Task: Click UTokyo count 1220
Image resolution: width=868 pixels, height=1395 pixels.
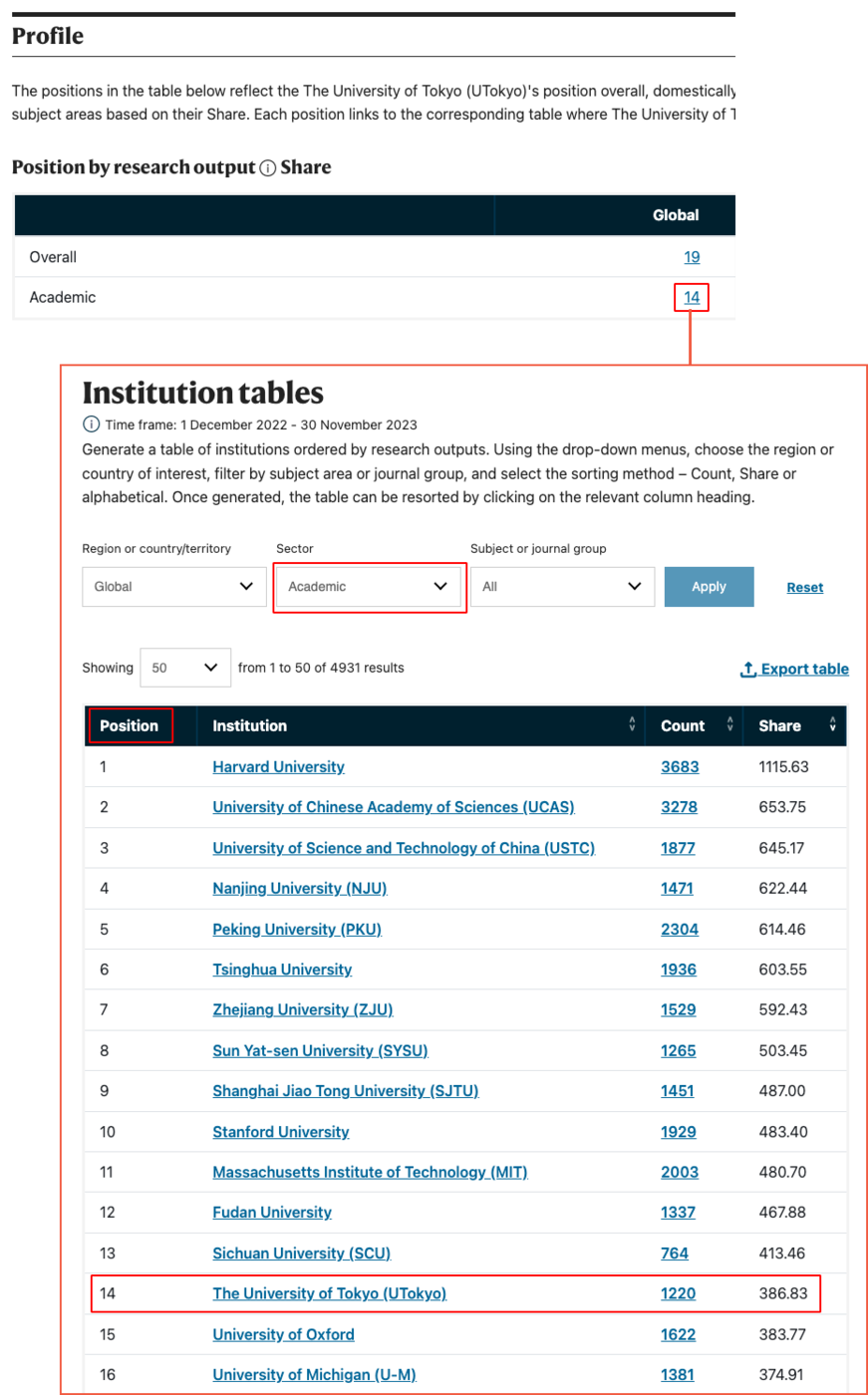Action: point(679,1293)
